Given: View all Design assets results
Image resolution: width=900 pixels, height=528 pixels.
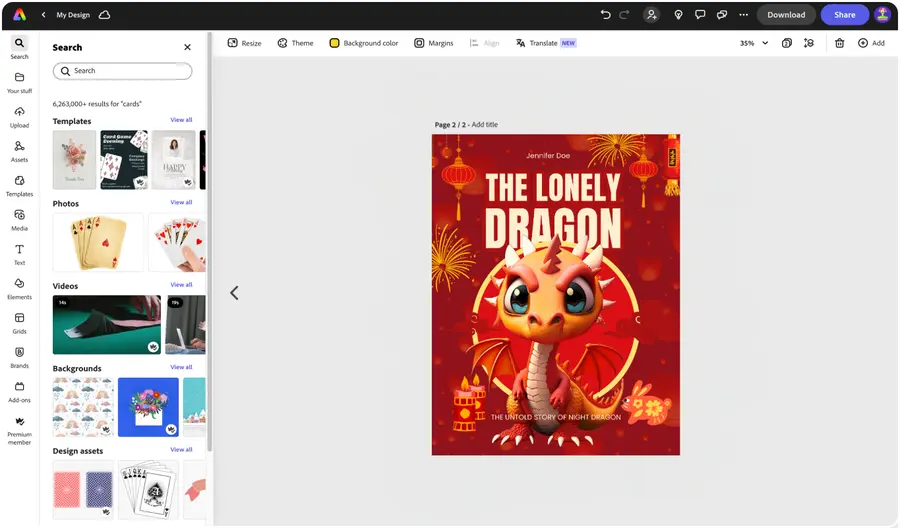Looking at the screenshot, I should tap(181, 450).
